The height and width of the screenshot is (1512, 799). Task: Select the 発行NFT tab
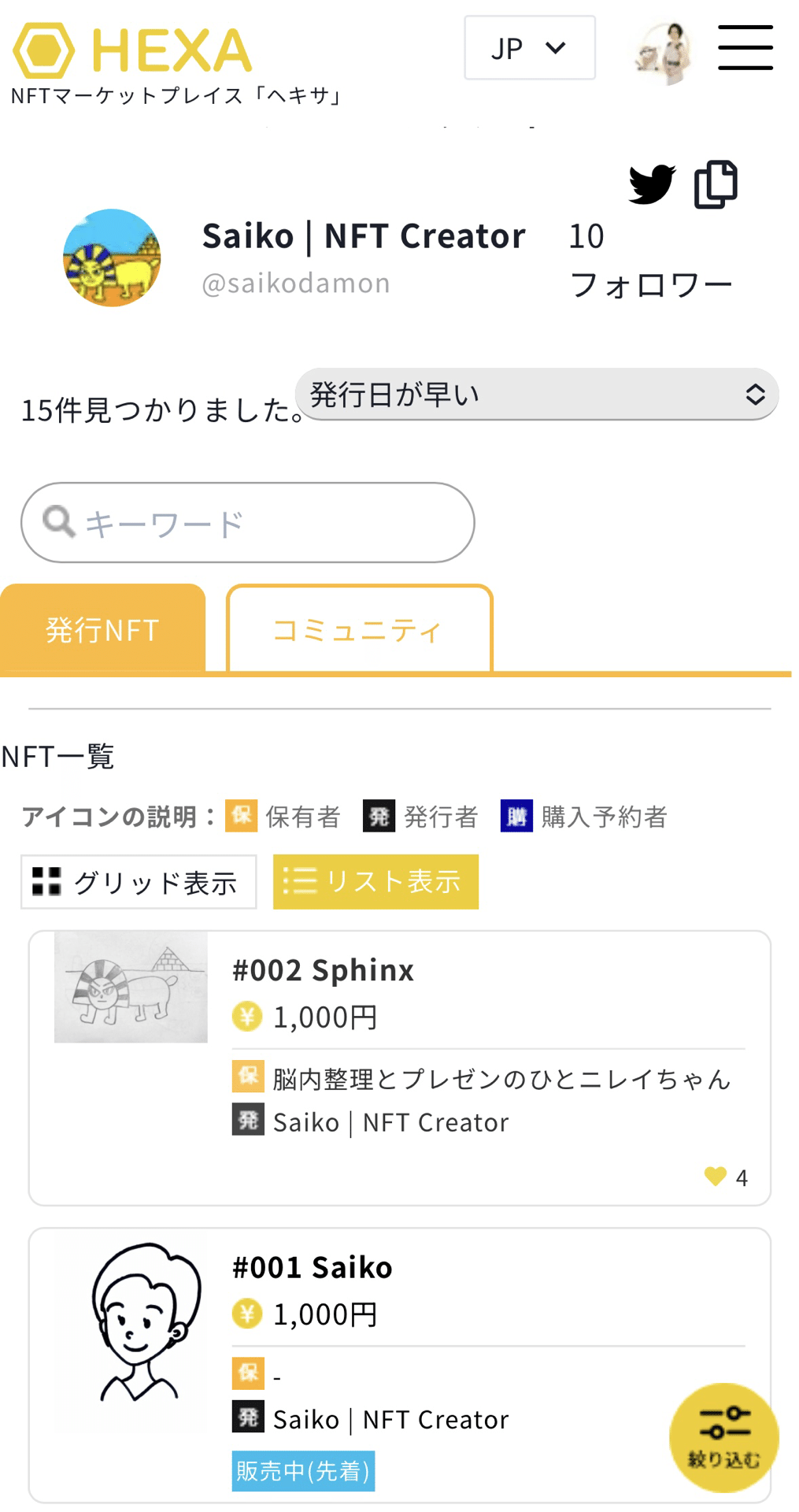tap(103, 628)
